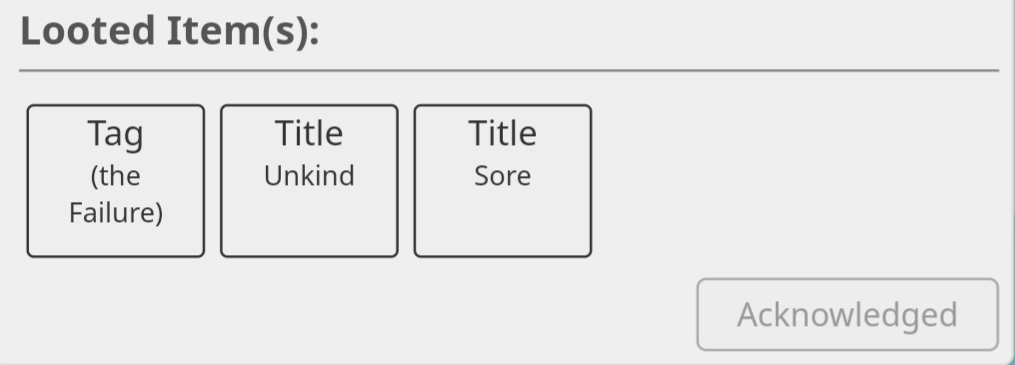Click the word "Sore"
Viewport: 1015px width, 365px height.
pos(503,176)
